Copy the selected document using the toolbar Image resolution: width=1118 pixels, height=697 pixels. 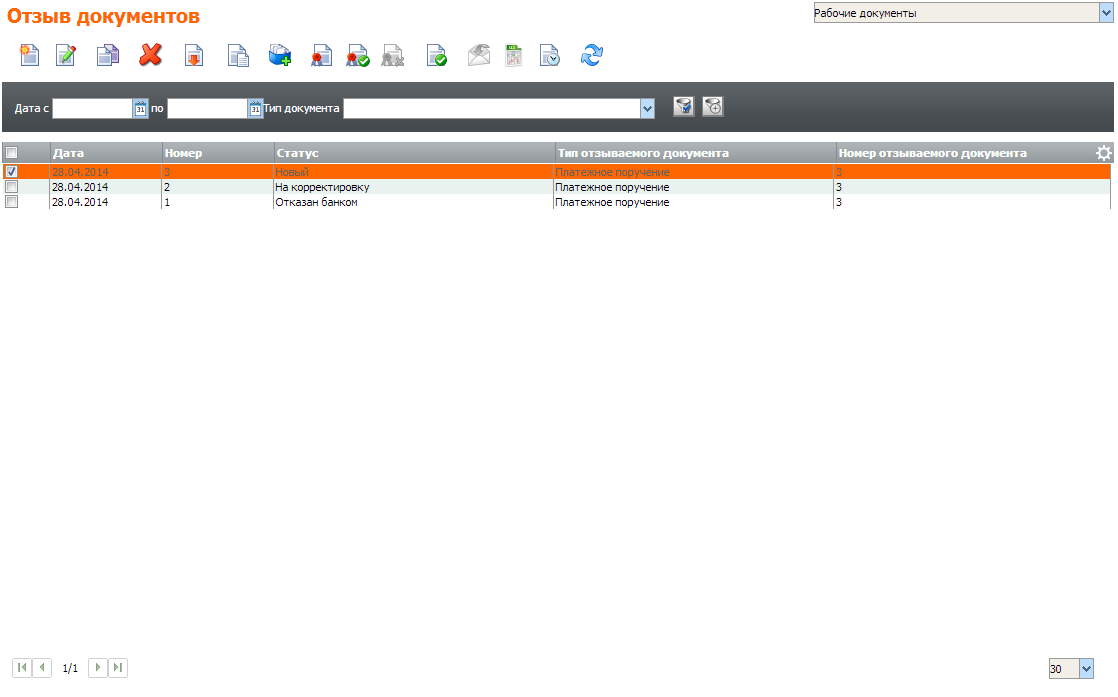108,55
